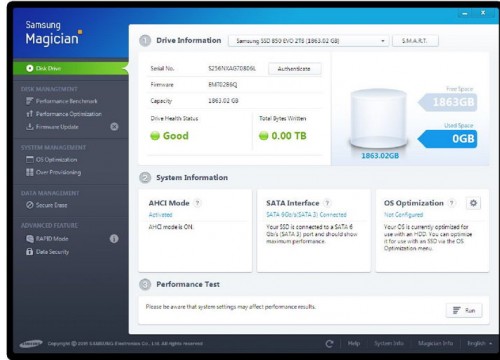This screenshot has height=360, width=500.
Task: Open System Info in the footer
Action: pos(389,343)
